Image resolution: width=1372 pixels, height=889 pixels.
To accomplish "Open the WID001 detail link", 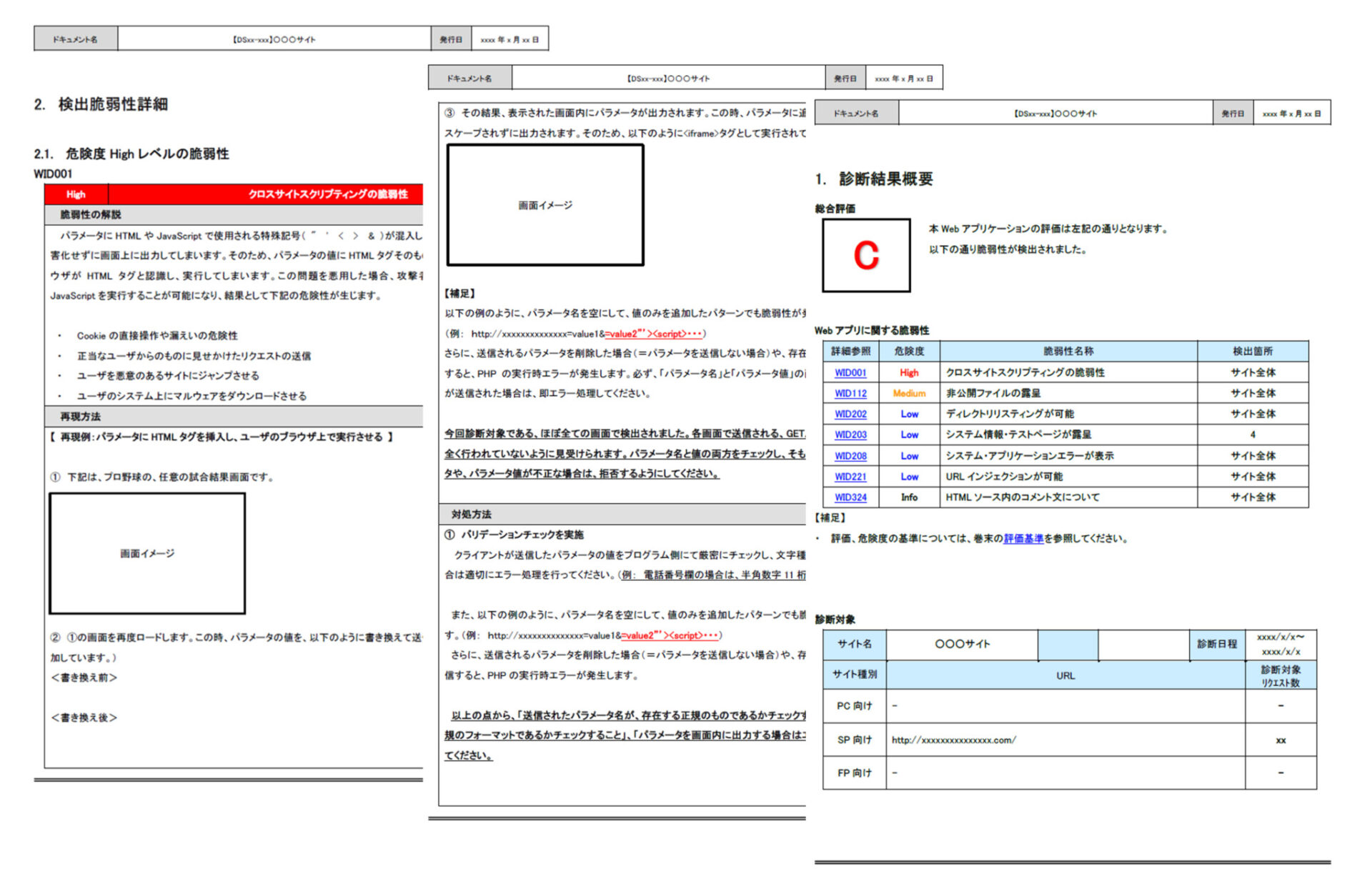I will [850, 372].
